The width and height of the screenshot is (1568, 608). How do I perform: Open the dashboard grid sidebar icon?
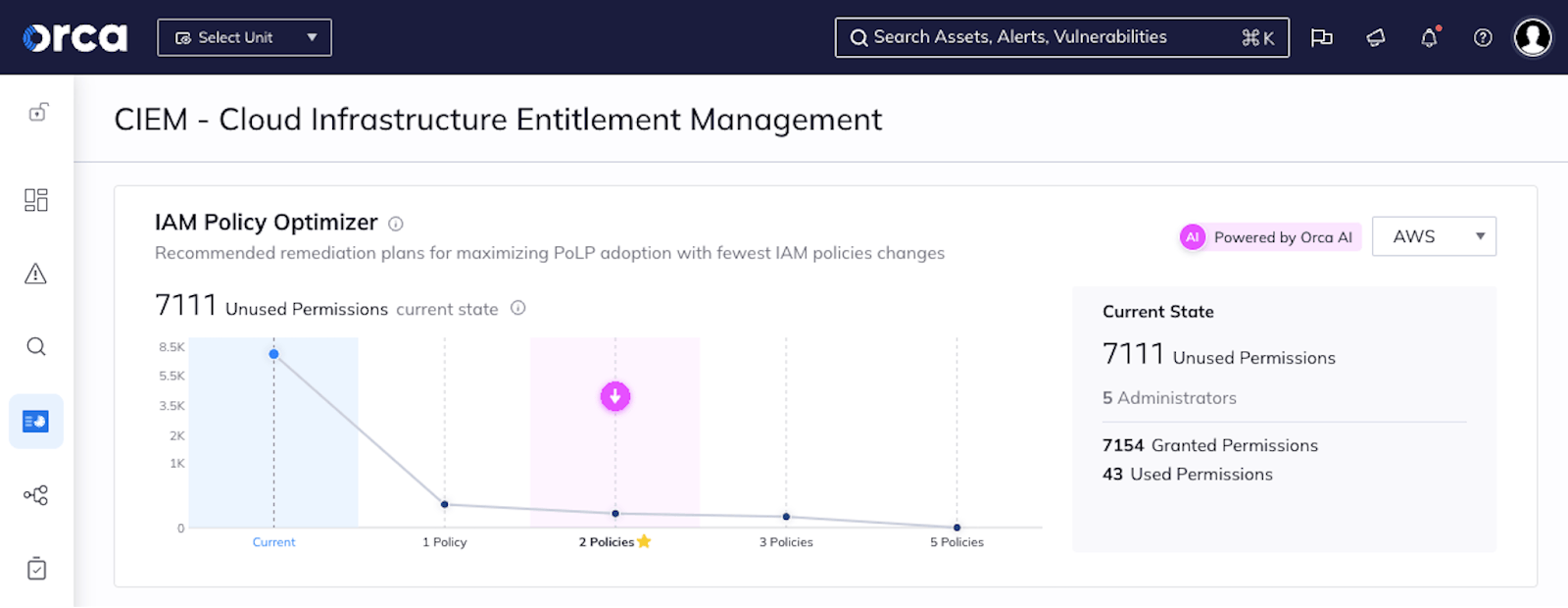(36, 200)
